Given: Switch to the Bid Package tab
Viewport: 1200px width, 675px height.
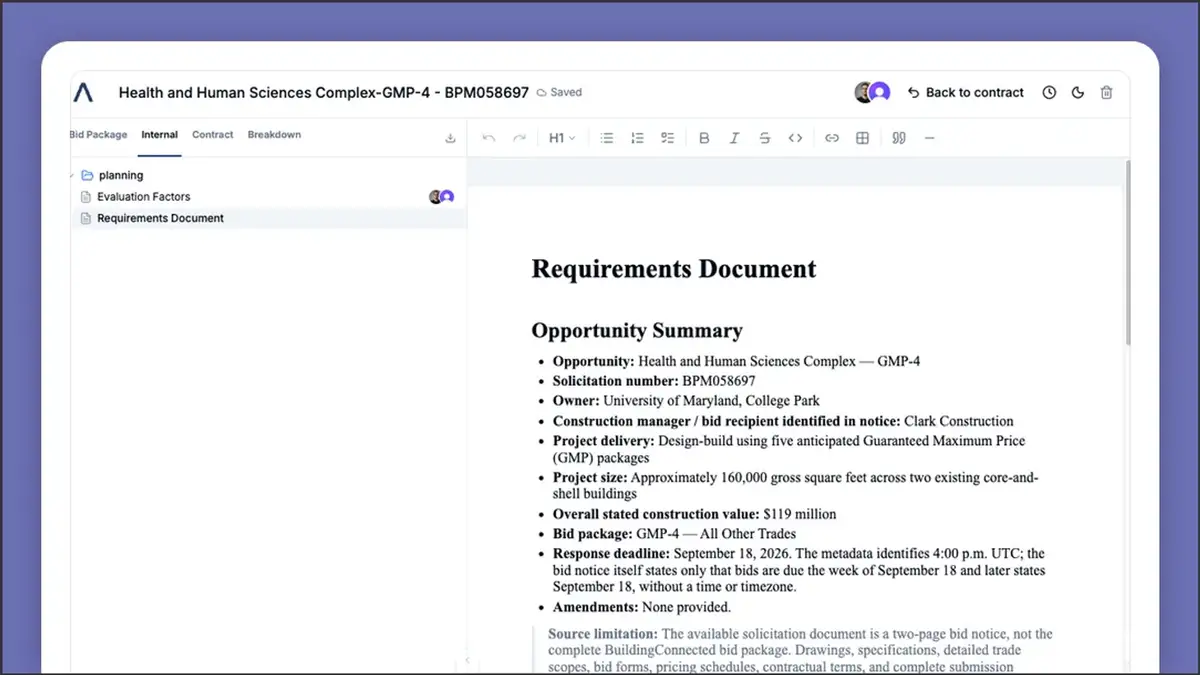Looking at the screenshot, I should tap(98, 134).
